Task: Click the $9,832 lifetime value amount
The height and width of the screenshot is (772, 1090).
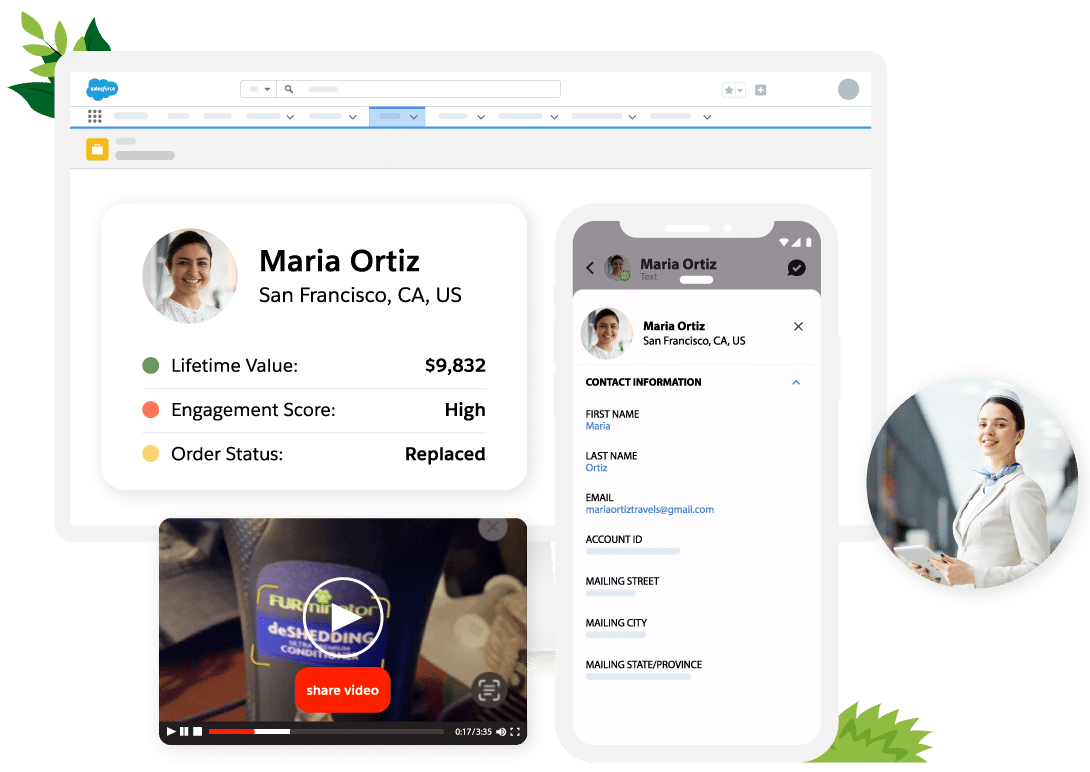Action: (455, 366)
